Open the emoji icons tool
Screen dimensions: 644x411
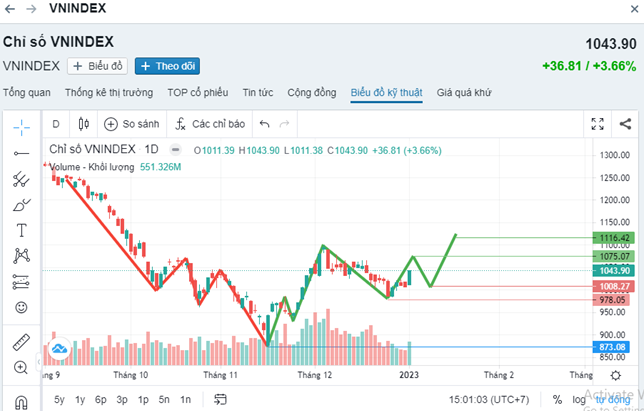click(x=21, y=307)
